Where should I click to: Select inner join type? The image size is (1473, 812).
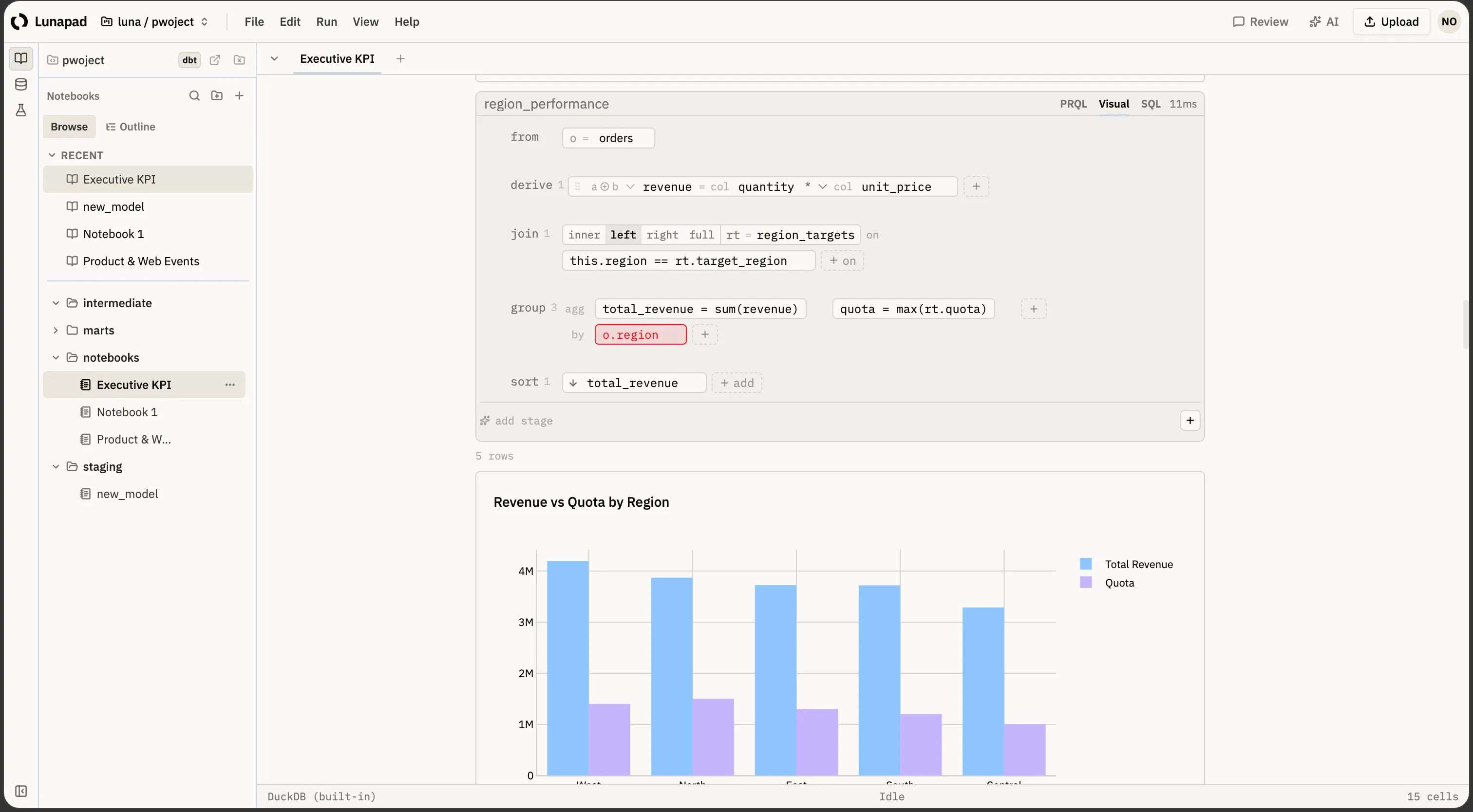click(584, 235)
